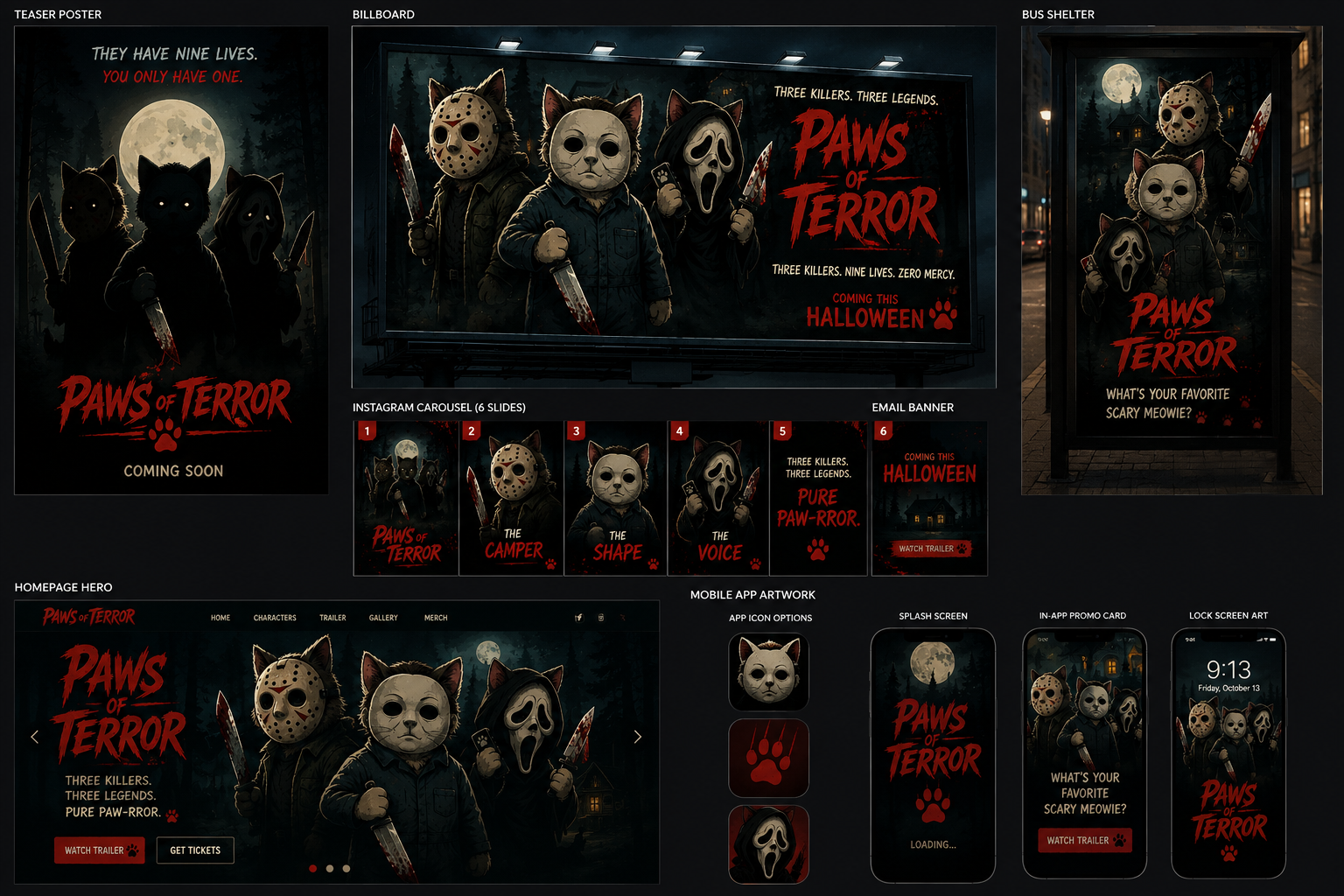This screenshot has height=896, width=1344.
Task: Open GALLERY in homepage navigation
Action: coord(383,618)
